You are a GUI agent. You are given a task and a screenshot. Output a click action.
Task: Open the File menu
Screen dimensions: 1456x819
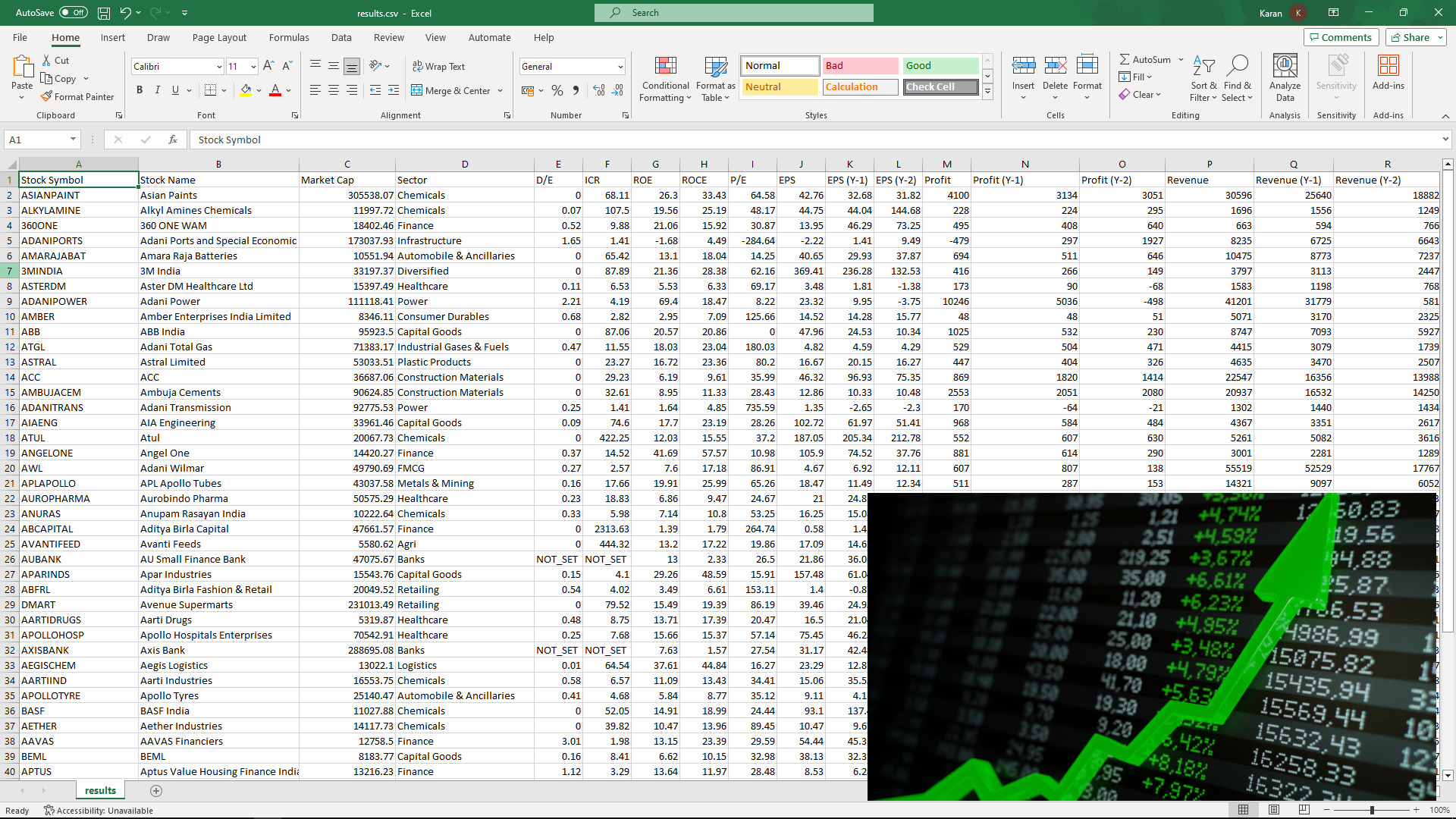pos(20,37)
